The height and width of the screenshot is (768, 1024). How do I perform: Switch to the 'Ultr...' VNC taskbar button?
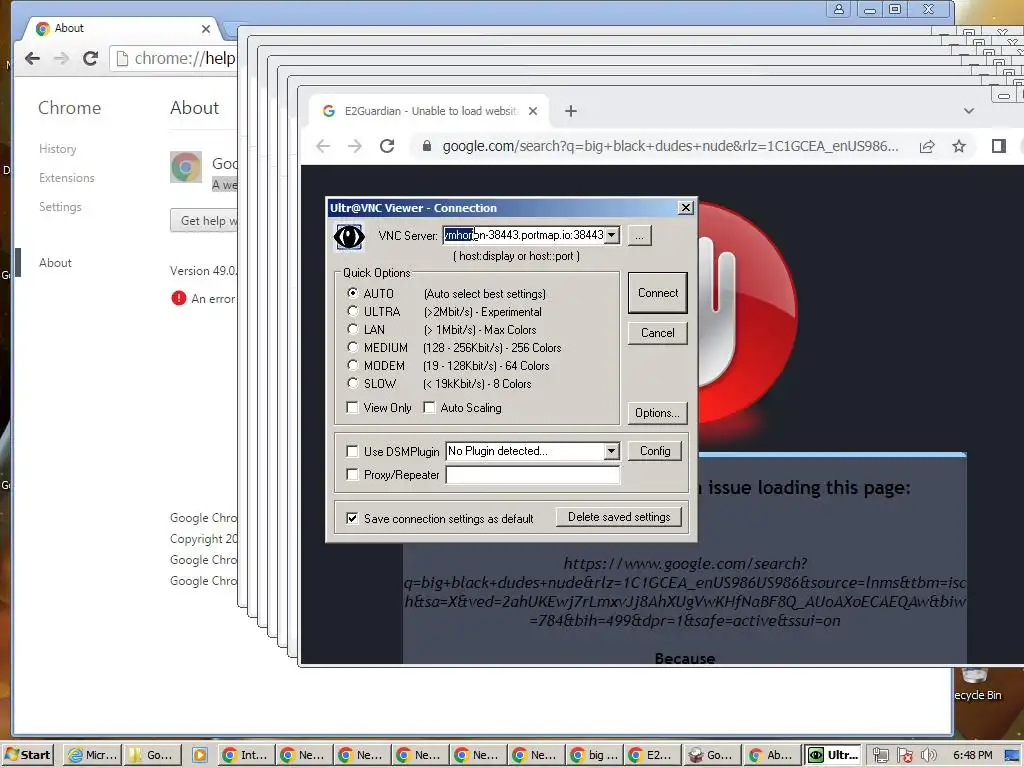click(x=833, y=755)
